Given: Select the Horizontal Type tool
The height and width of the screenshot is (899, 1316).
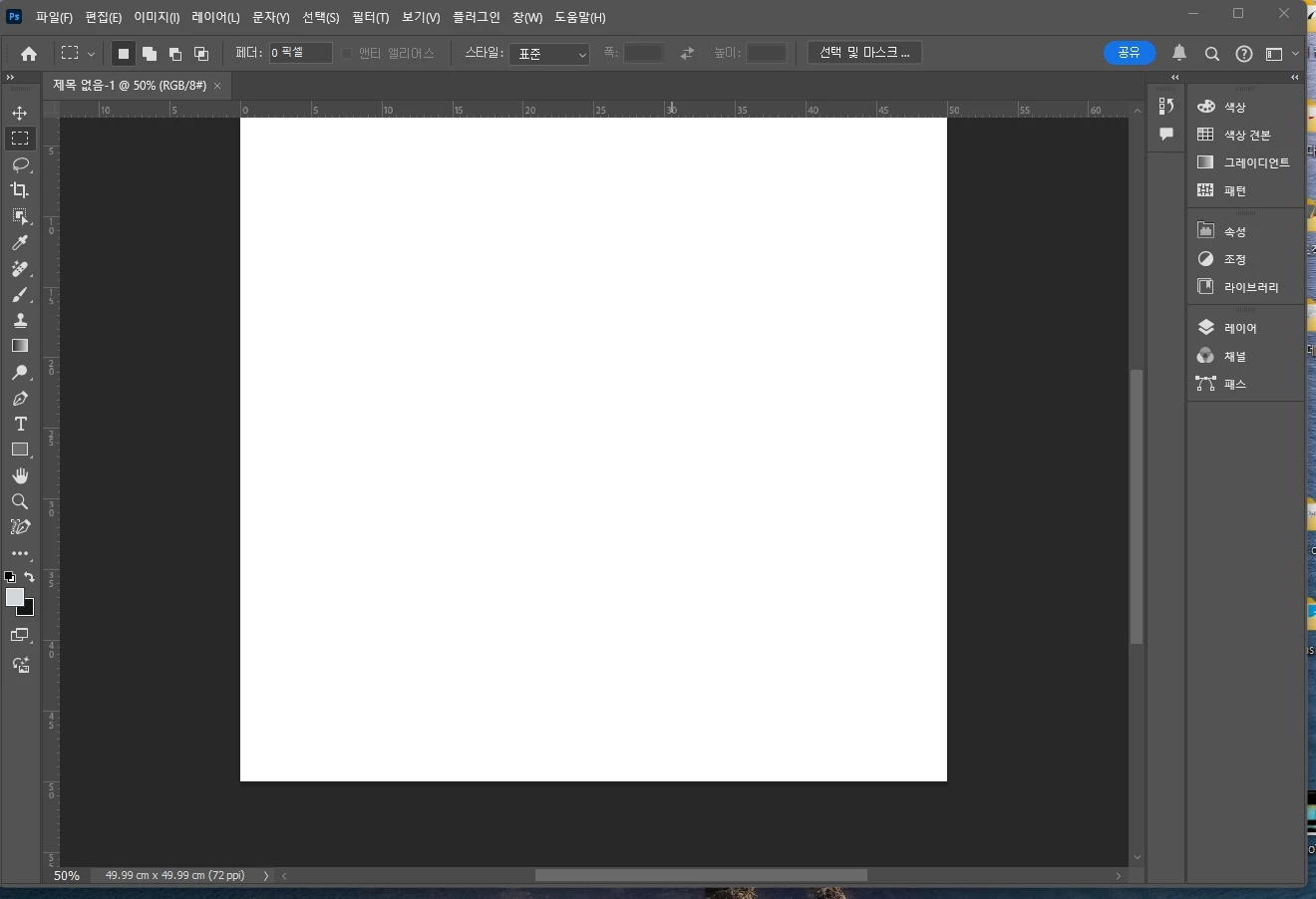Looking at the screenshot, I should 20,424.
